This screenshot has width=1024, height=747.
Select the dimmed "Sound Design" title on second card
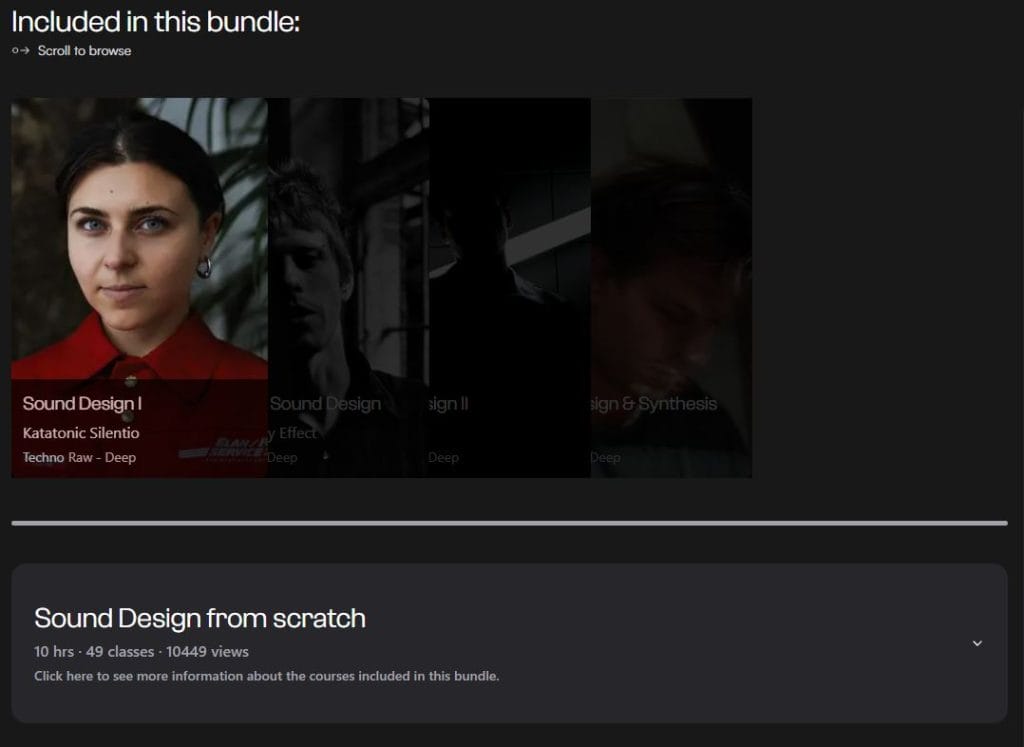[x=325, y=404]
